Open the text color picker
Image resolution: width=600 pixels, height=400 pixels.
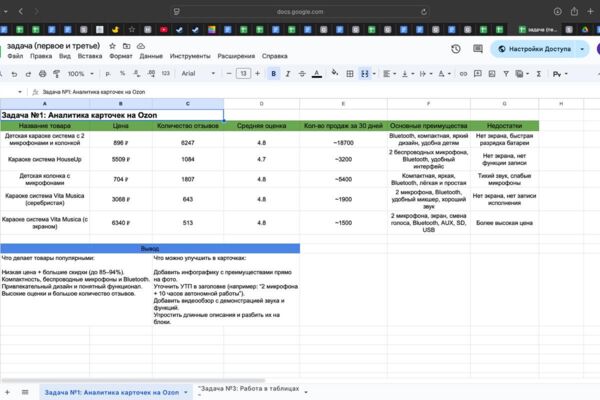pyautogui.click(x=317, y=73)
